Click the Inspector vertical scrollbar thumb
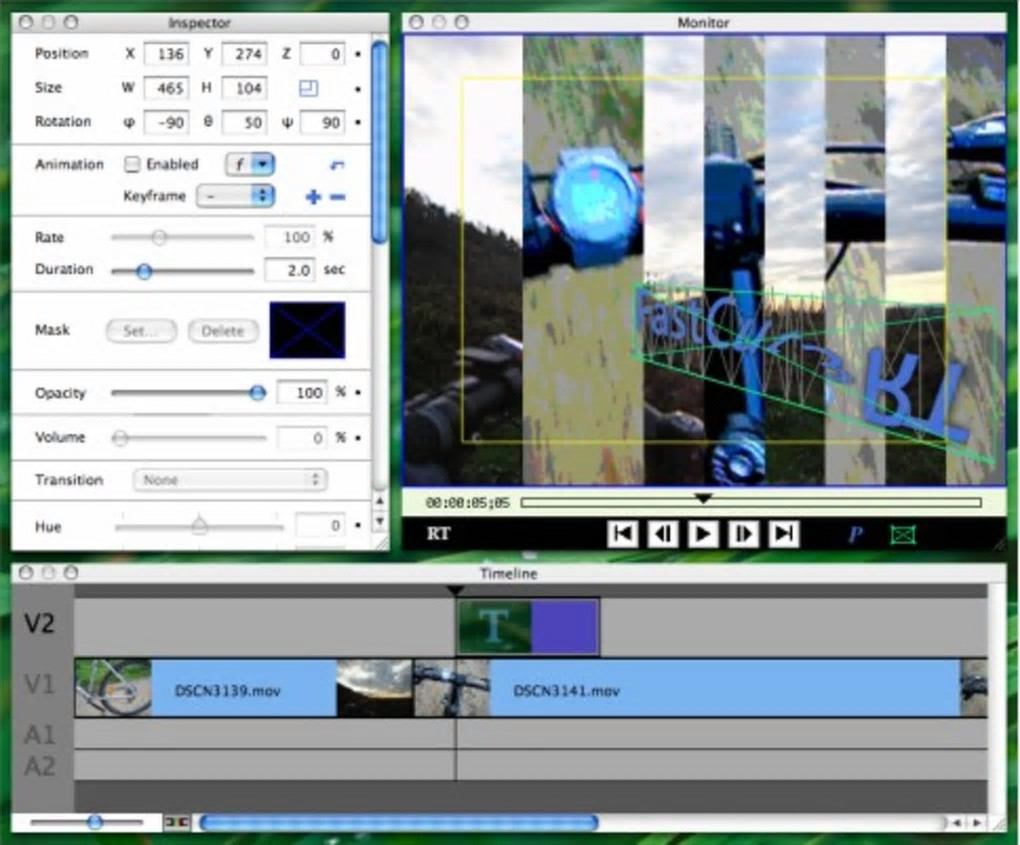 (379, 142)
